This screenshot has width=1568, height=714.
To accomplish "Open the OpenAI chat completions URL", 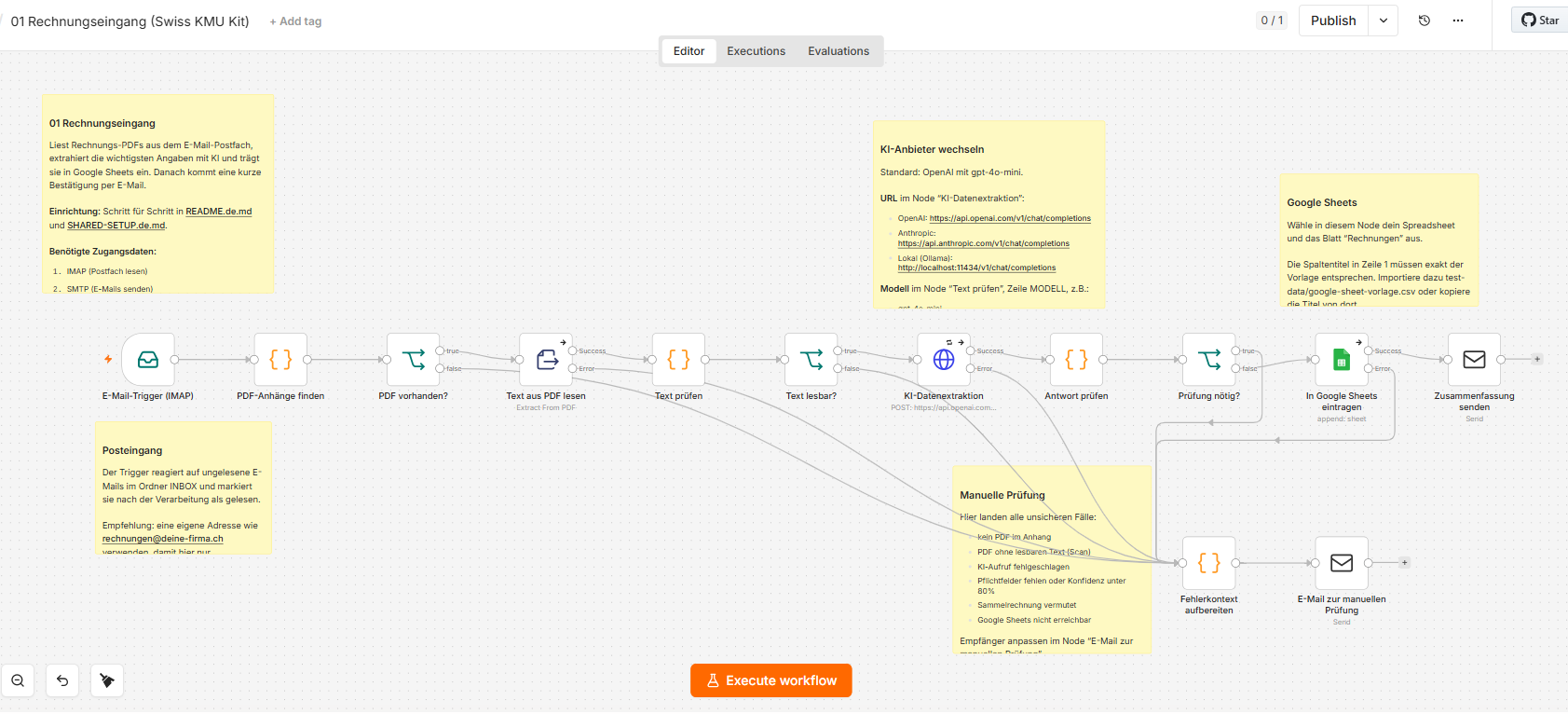I will tap(1010, 219).
